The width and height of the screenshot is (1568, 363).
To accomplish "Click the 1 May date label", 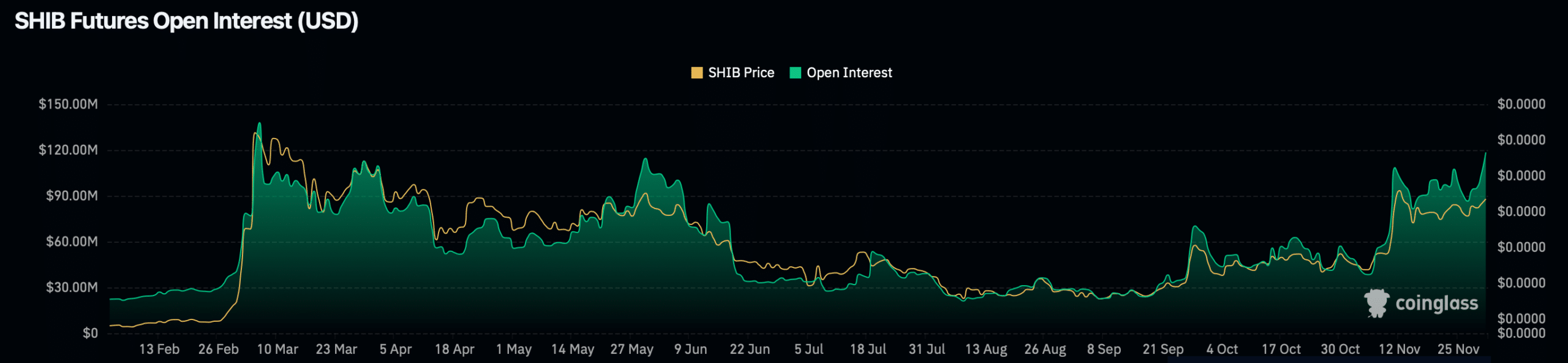I will pyautogui.click(x=514, y=350).
